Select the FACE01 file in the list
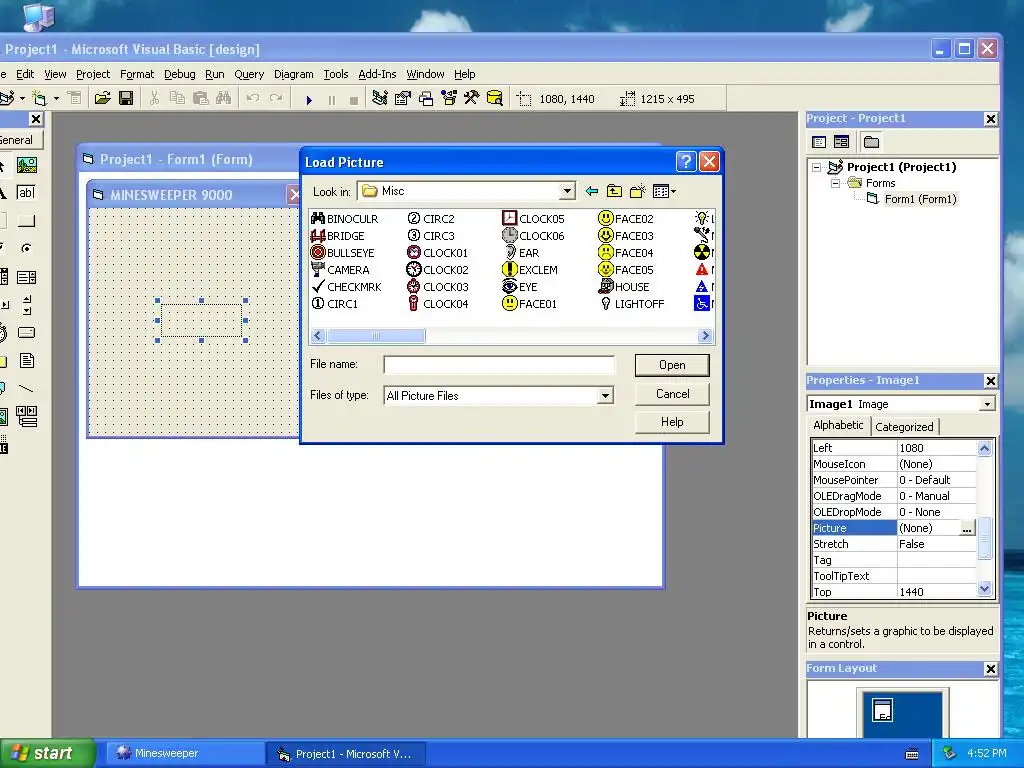This screenshot has height=768, width=1024. click(530, 304)
